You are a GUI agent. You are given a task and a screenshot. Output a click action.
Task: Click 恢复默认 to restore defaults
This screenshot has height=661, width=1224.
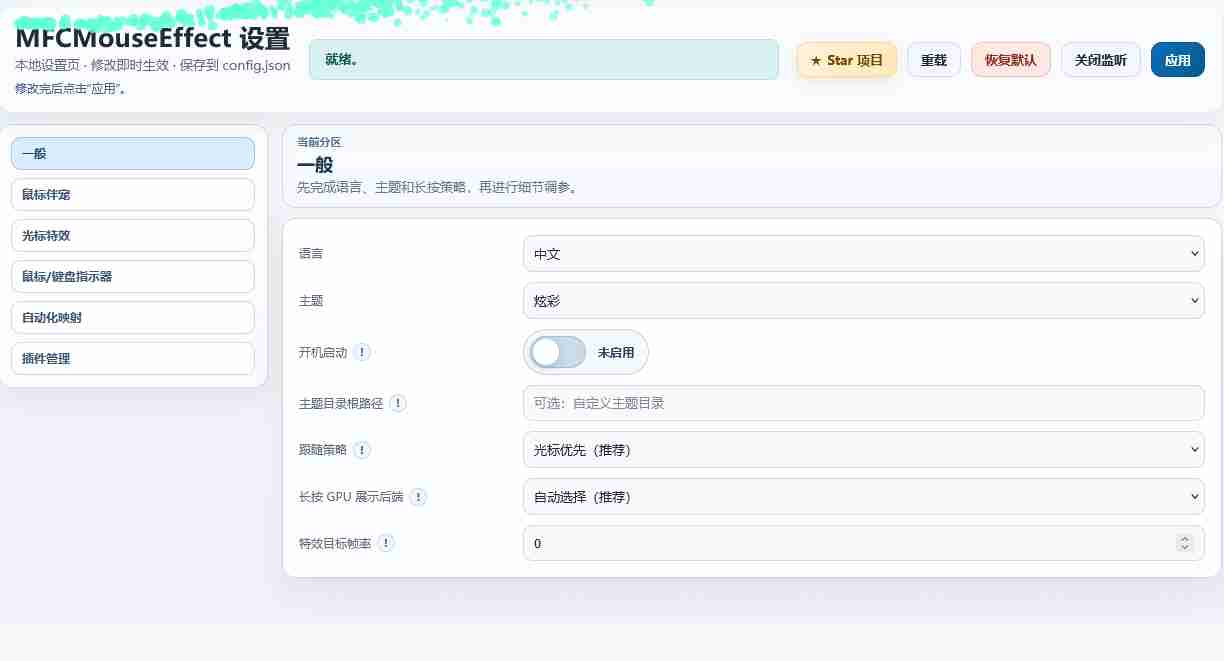click(x=1010, y=59)
